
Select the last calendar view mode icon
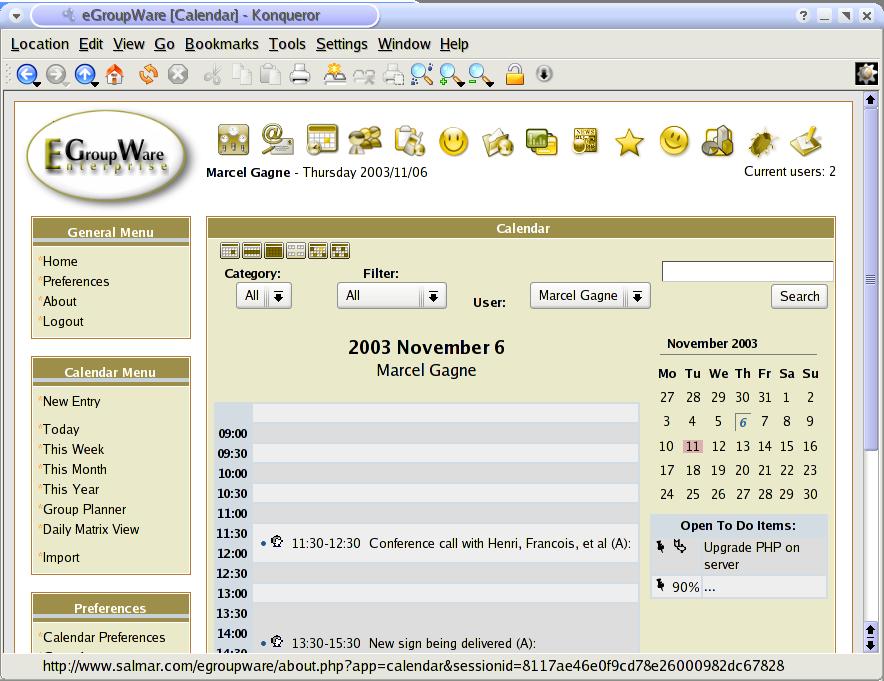click(340, 251)
